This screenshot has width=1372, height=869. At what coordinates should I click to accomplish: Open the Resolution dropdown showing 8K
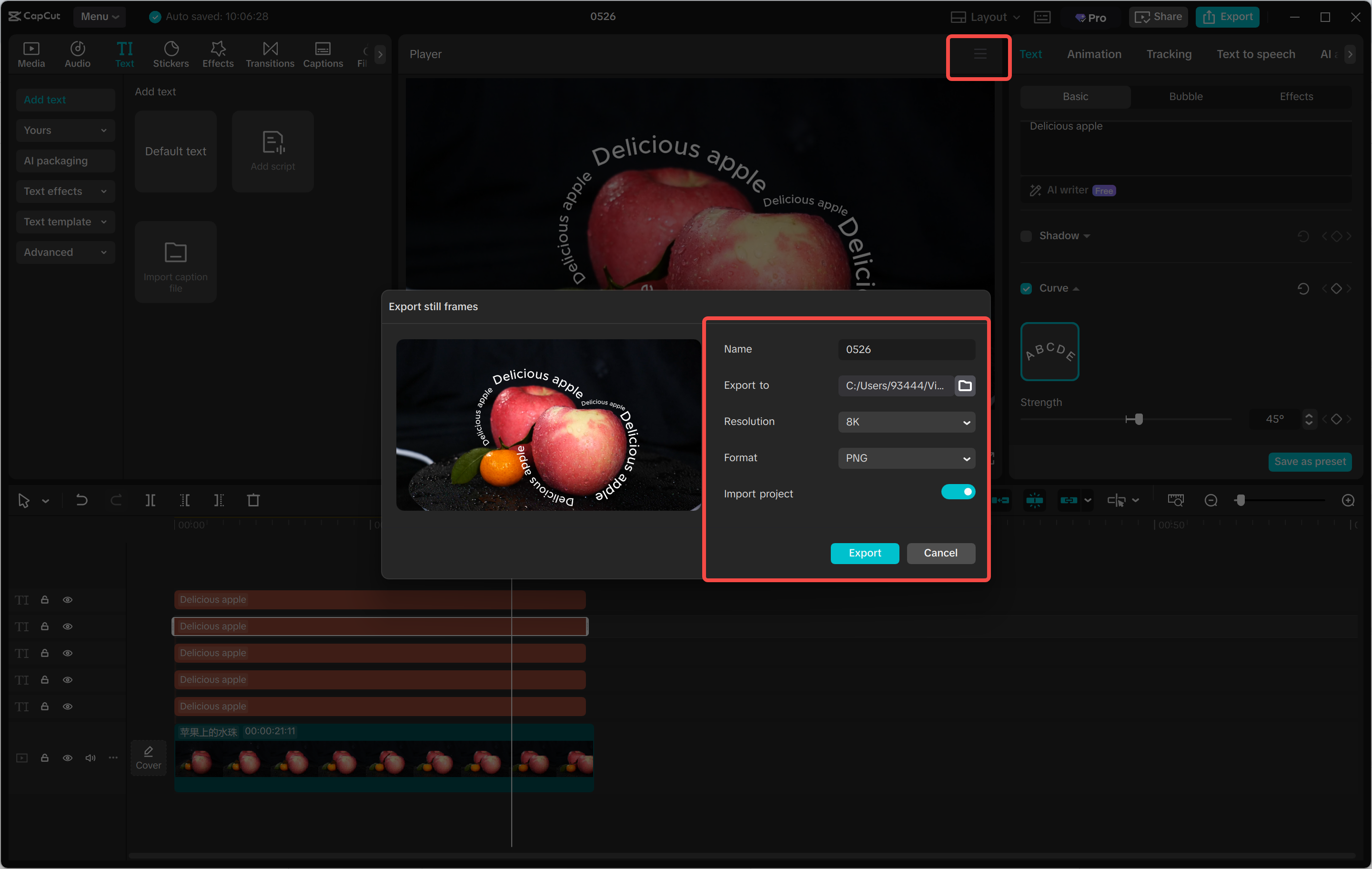(x=906, y=422)
